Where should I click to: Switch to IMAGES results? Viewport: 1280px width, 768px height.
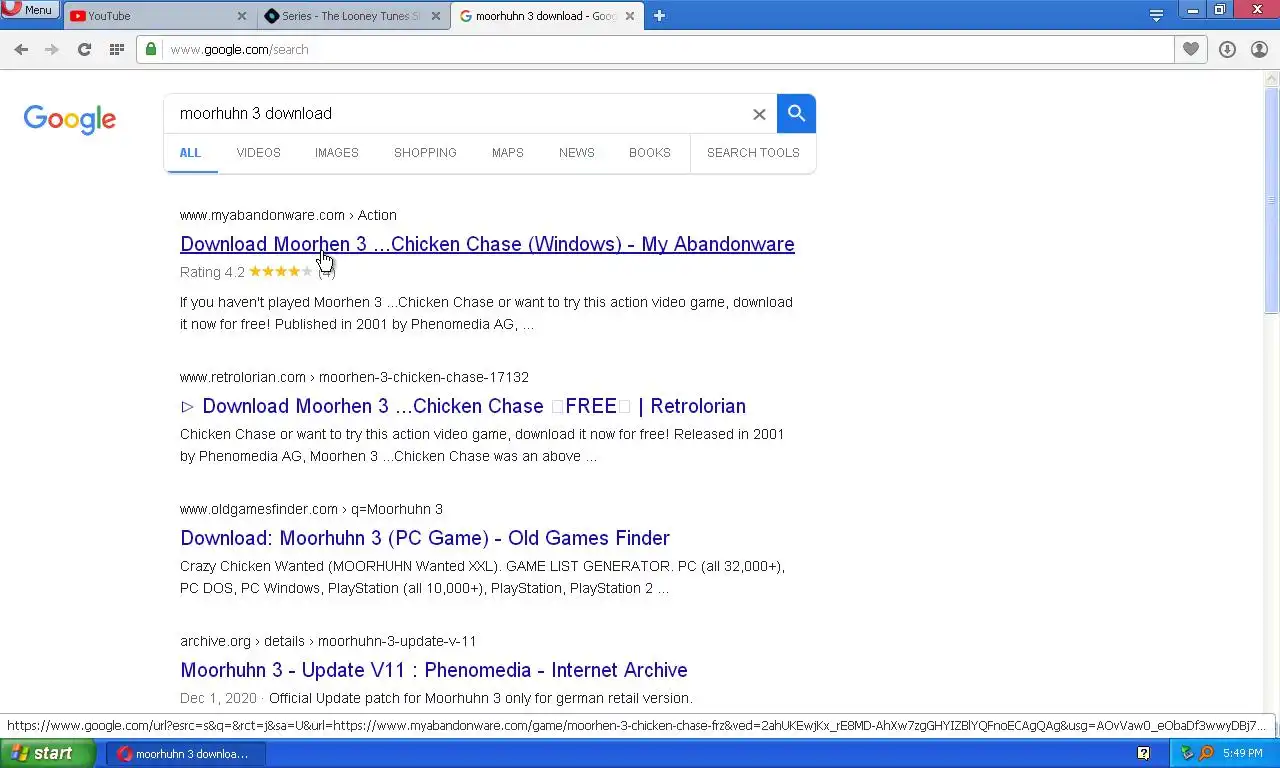[x=336, y=153]
